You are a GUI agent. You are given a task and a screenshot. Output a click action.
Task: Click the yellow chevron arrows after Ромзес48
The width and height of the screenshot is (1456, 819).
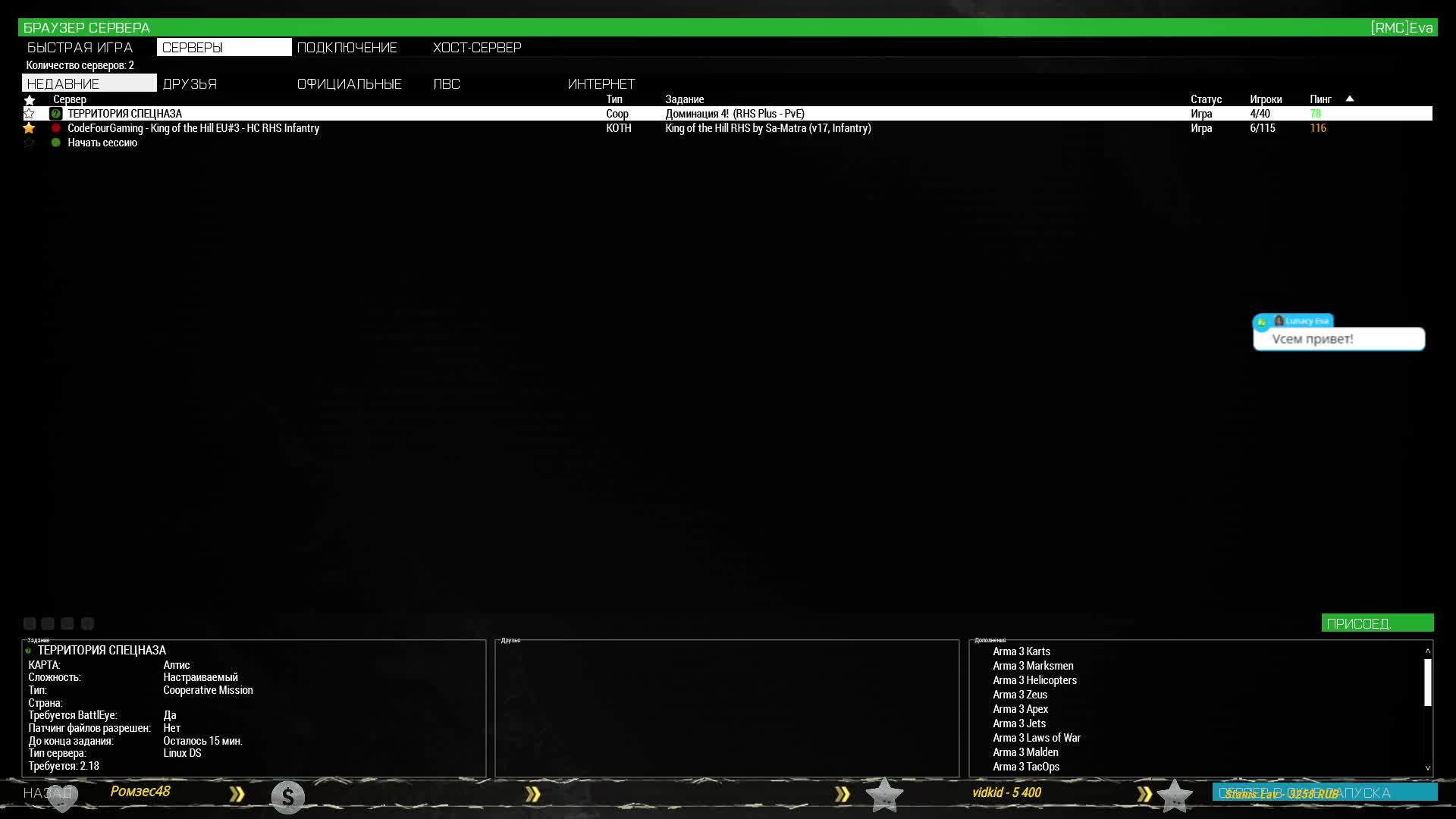tap(237, 794)
